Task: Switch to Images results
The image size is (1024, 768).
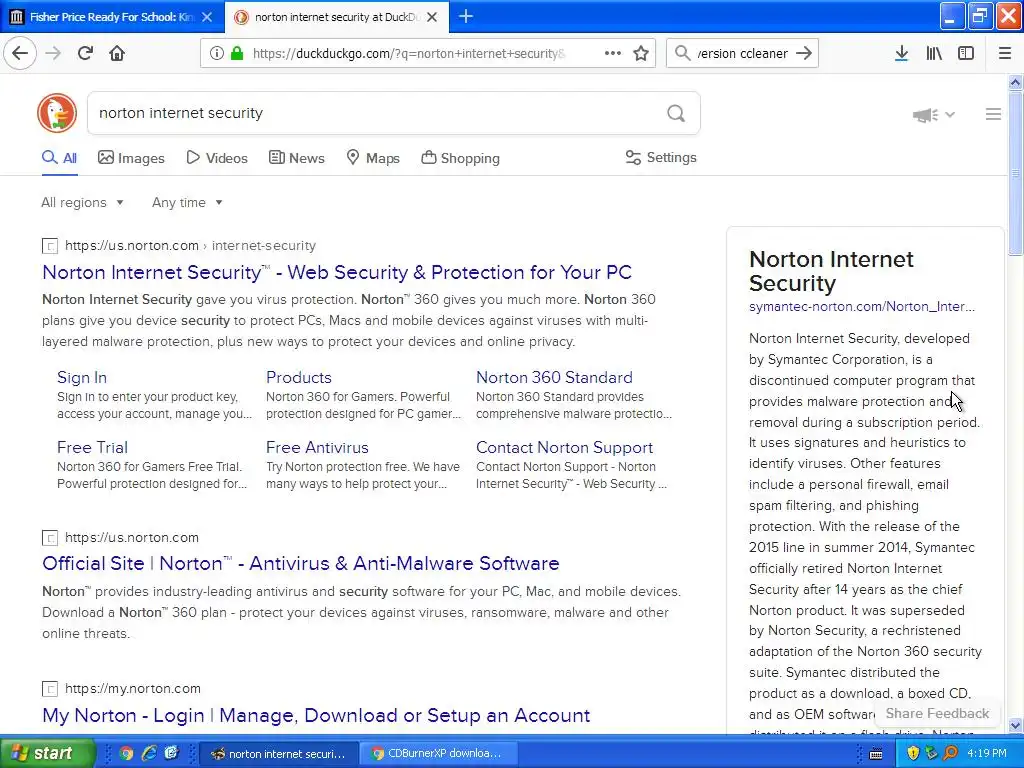Action: 131,158
